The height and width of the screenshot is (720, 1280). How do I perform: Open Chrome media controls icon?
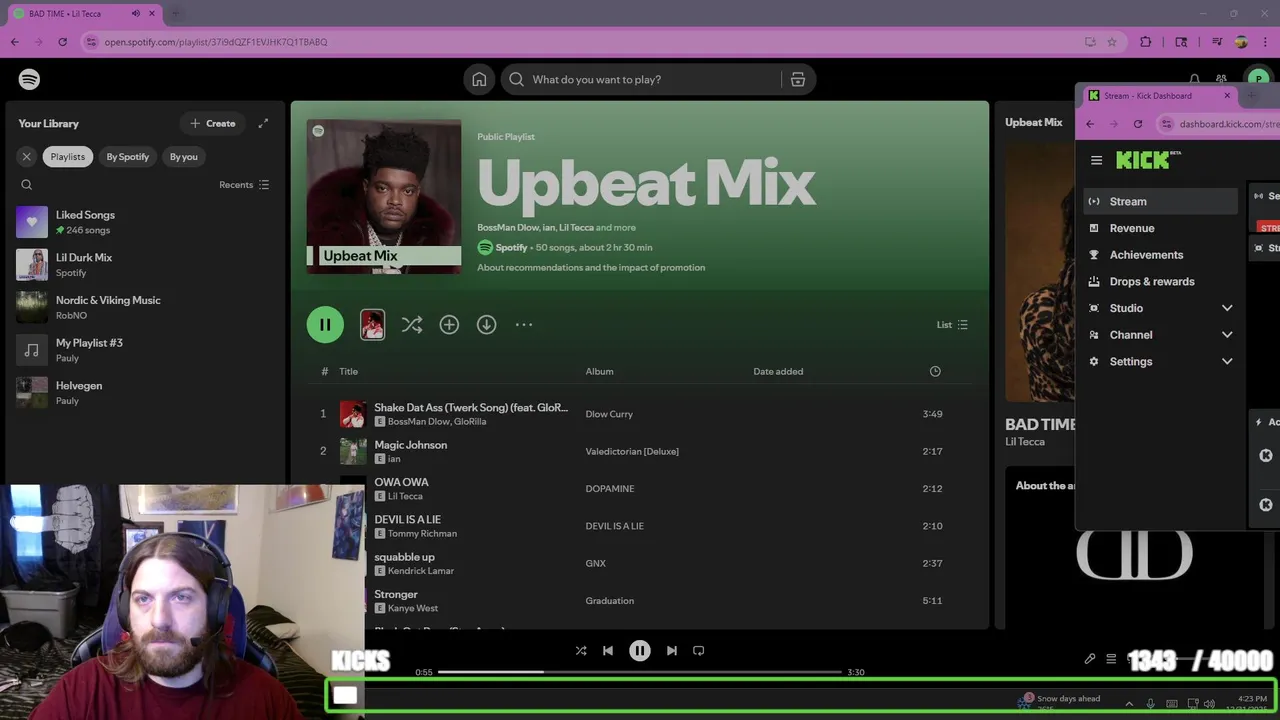(x=1217, y=42)
